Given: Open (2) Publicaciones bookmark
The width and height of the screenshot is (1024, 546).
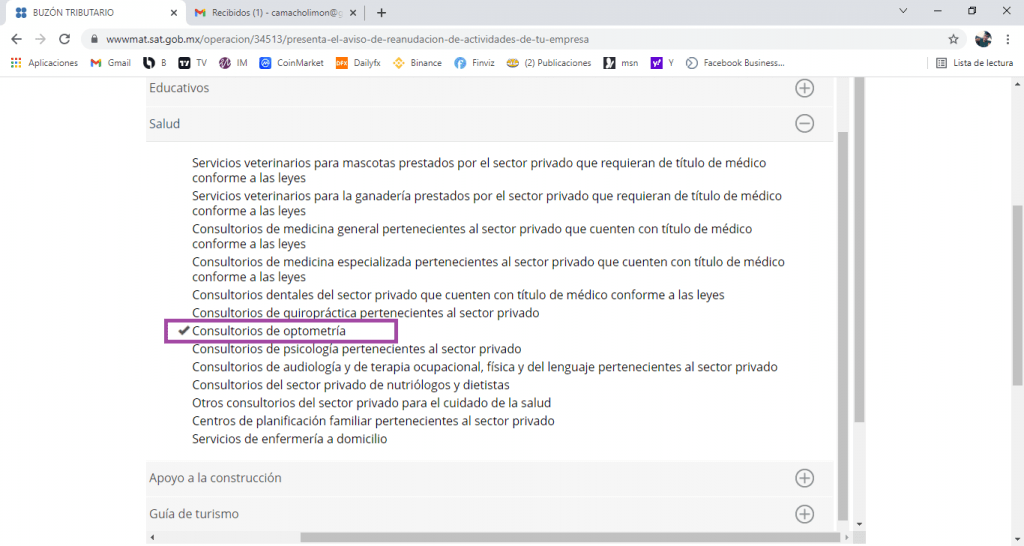Looking at the screenshot, I should (549, 63).
